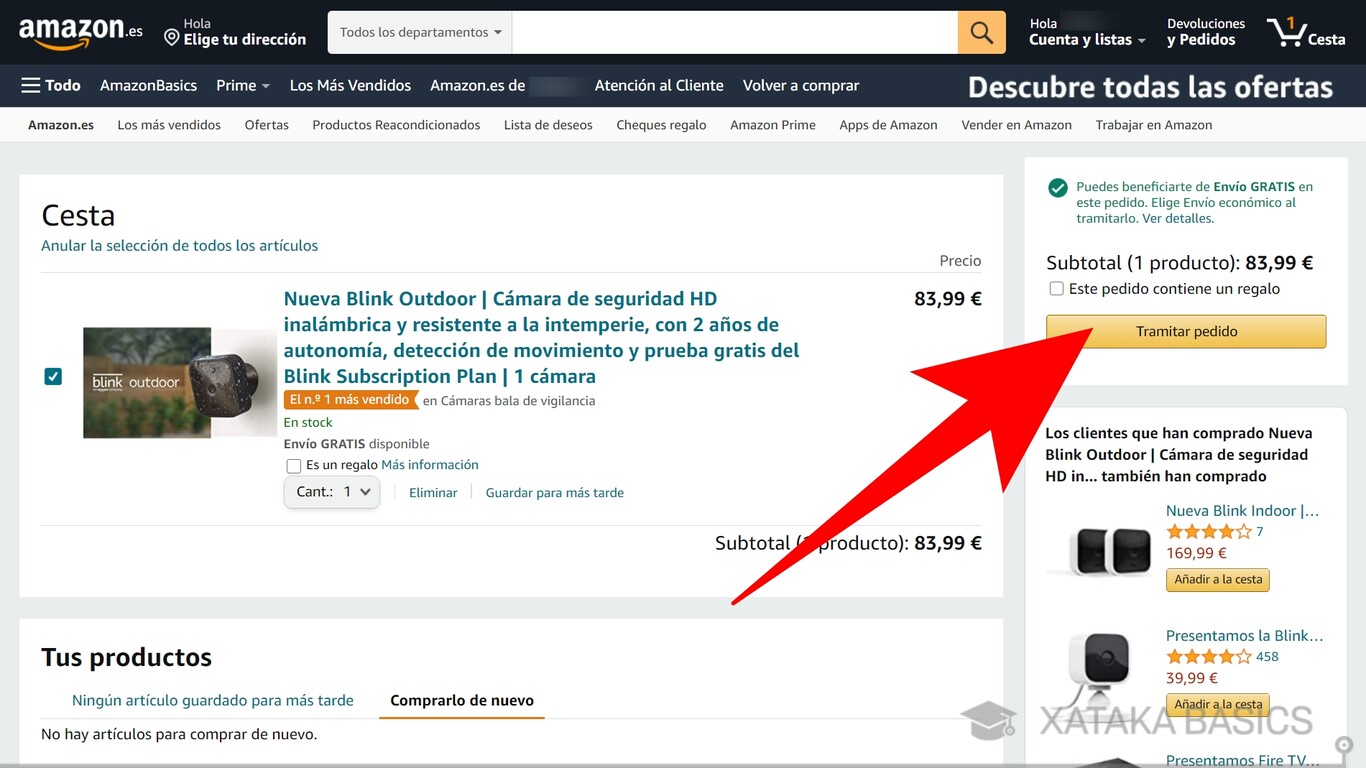The height and width of the screenshot is (768, 1366).
Task: Open 'Presentamos la Blink…' product link
Action: coord(1245,636)
